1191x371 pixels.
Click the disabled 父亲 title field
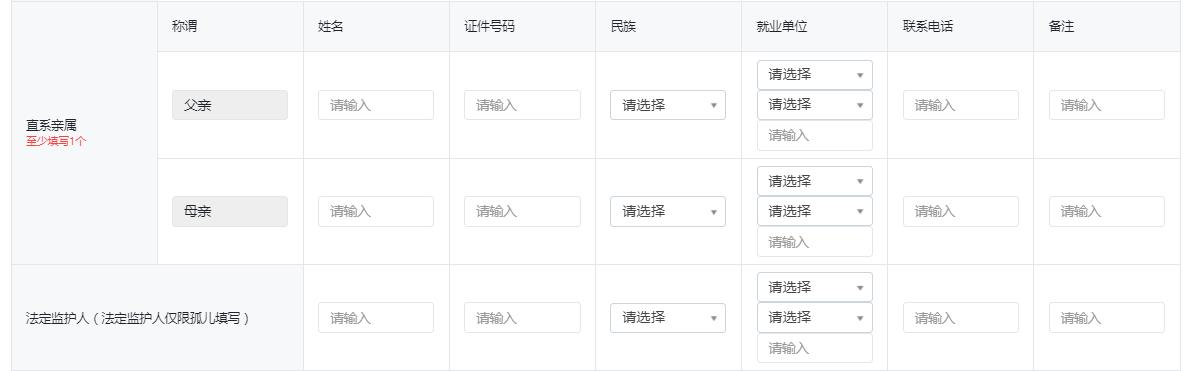(x=230, y=105)
